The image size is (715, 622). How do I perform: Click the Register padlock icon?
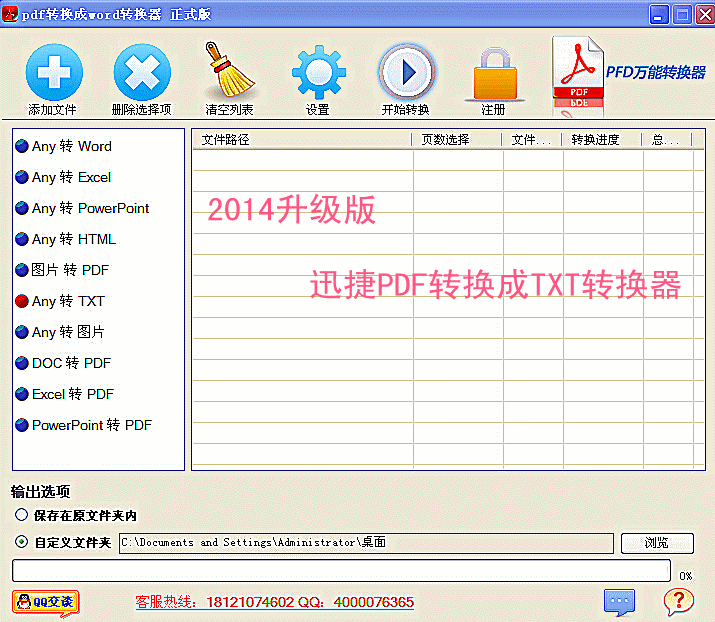pyautogui.click(x=493, y=72)
